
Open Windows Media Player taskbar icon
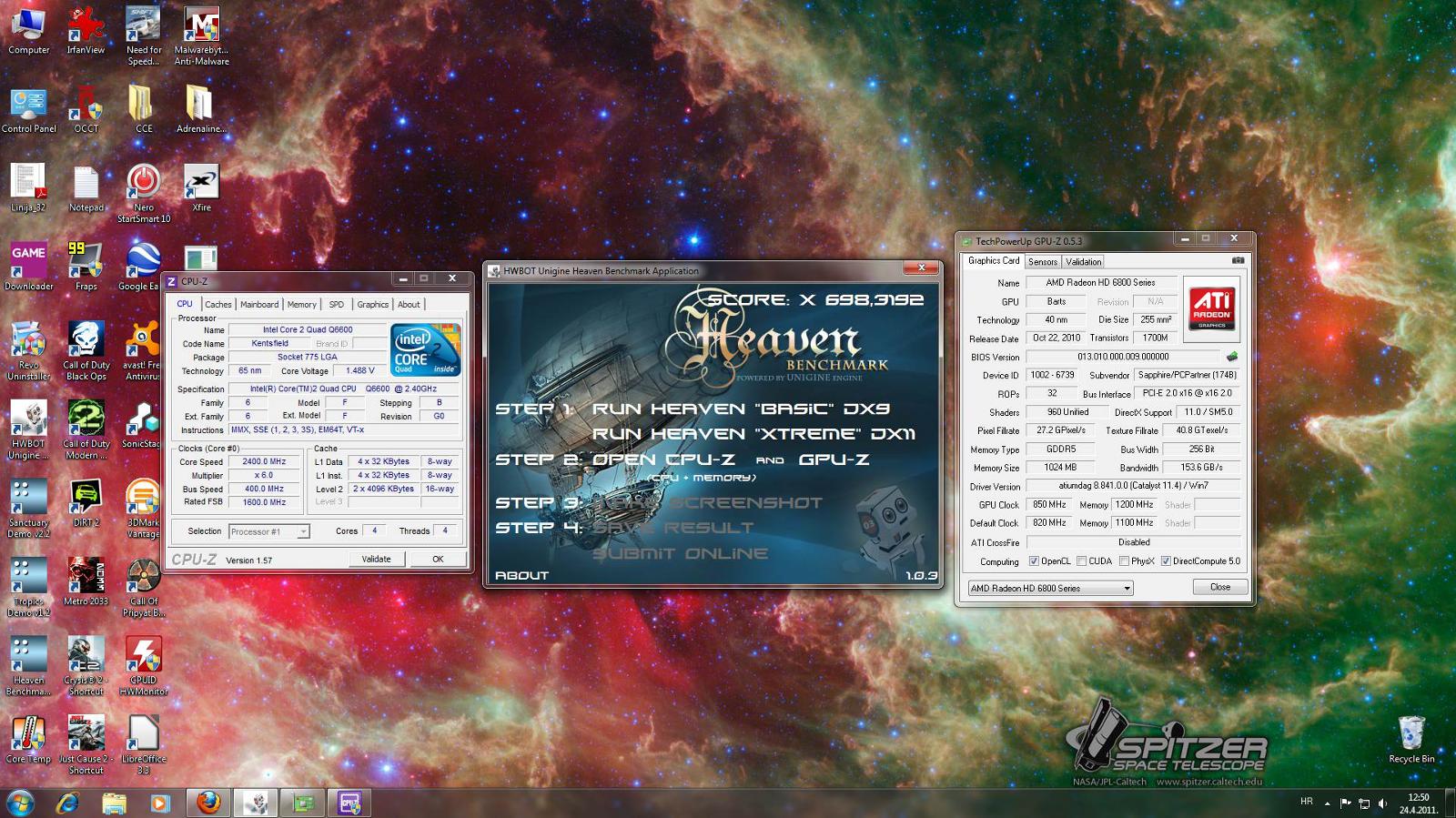point(159,803)
